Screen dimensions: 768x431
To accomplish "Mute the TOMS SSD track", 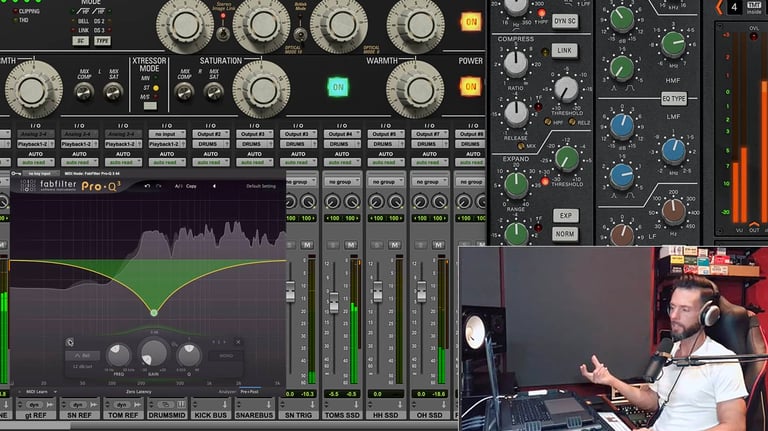I will [x=350, y=244].
